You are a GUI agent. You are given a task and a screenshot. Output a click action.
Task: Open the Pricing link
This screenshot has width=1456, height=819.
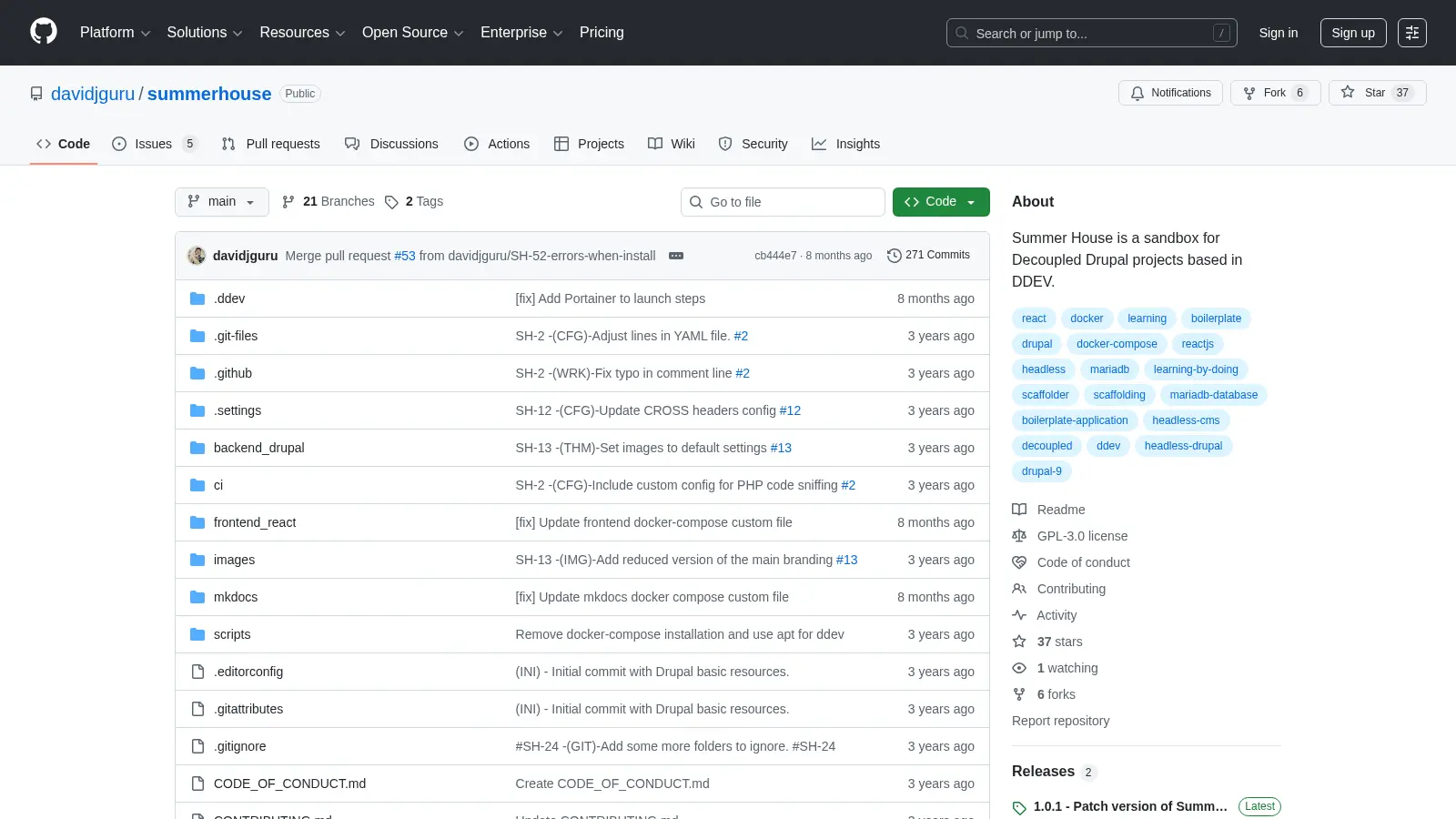[602, 33]
